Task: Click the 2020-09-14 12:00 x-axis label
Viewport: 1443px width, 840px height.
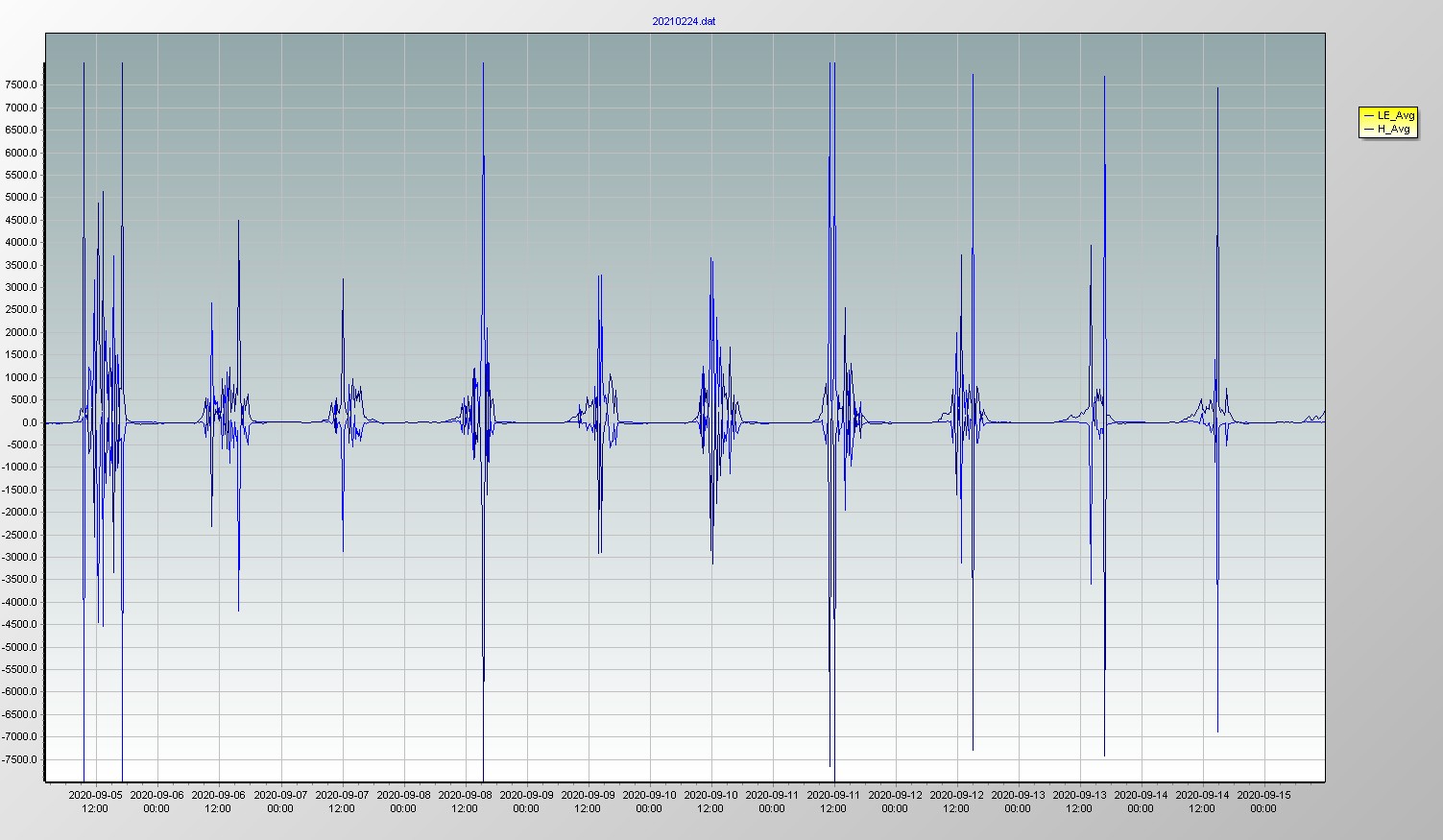Action: pyautogui.click(x=1202, y=802)
